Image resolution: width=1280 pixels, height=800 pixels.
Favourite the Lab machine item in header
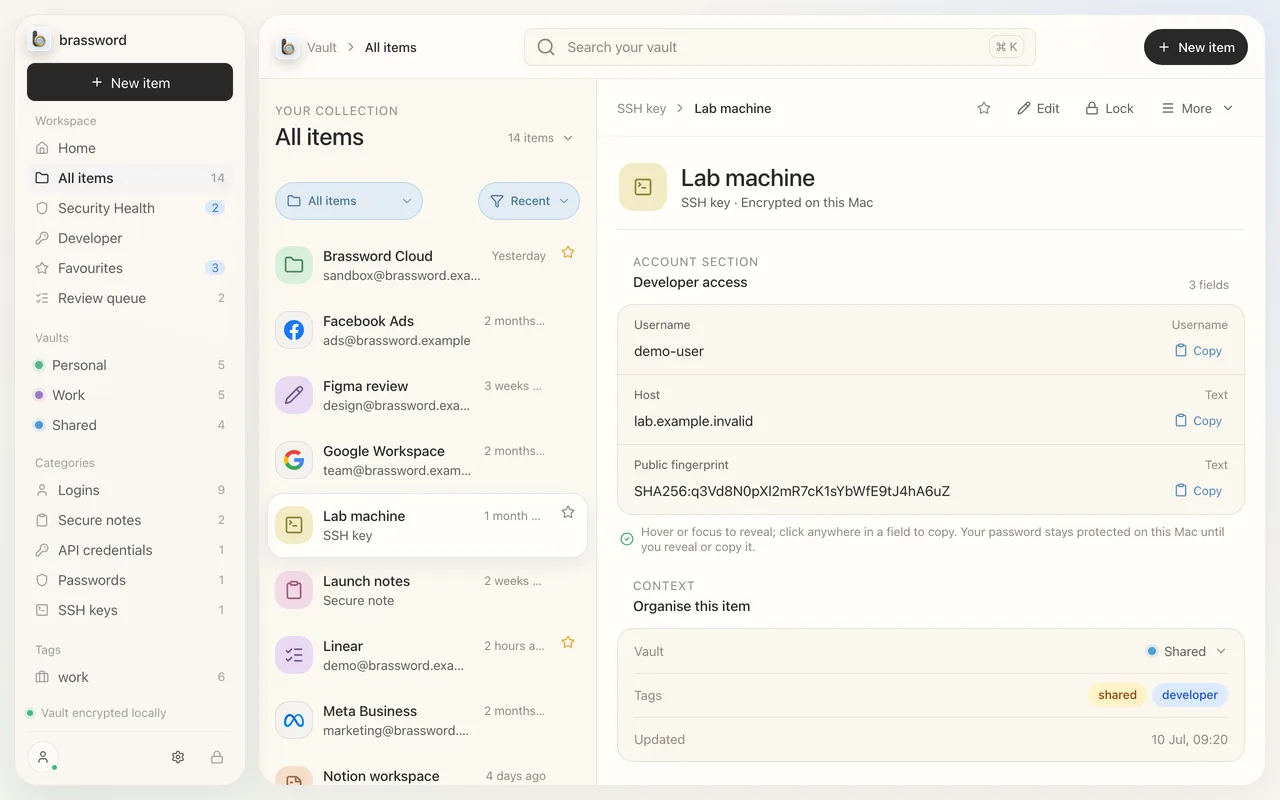[984, 108]
